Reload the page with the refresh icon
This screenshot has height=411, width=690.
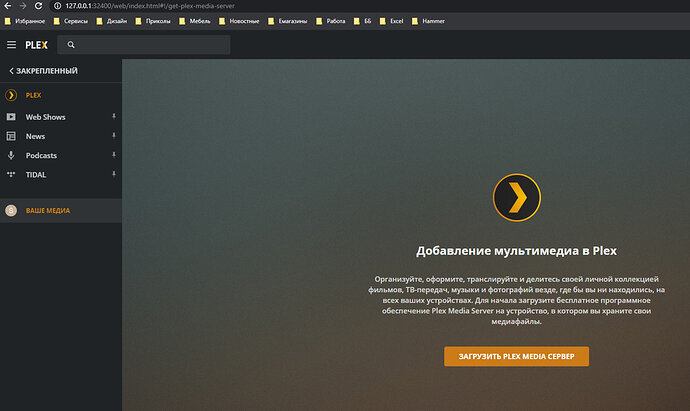(x=38, y=6)
